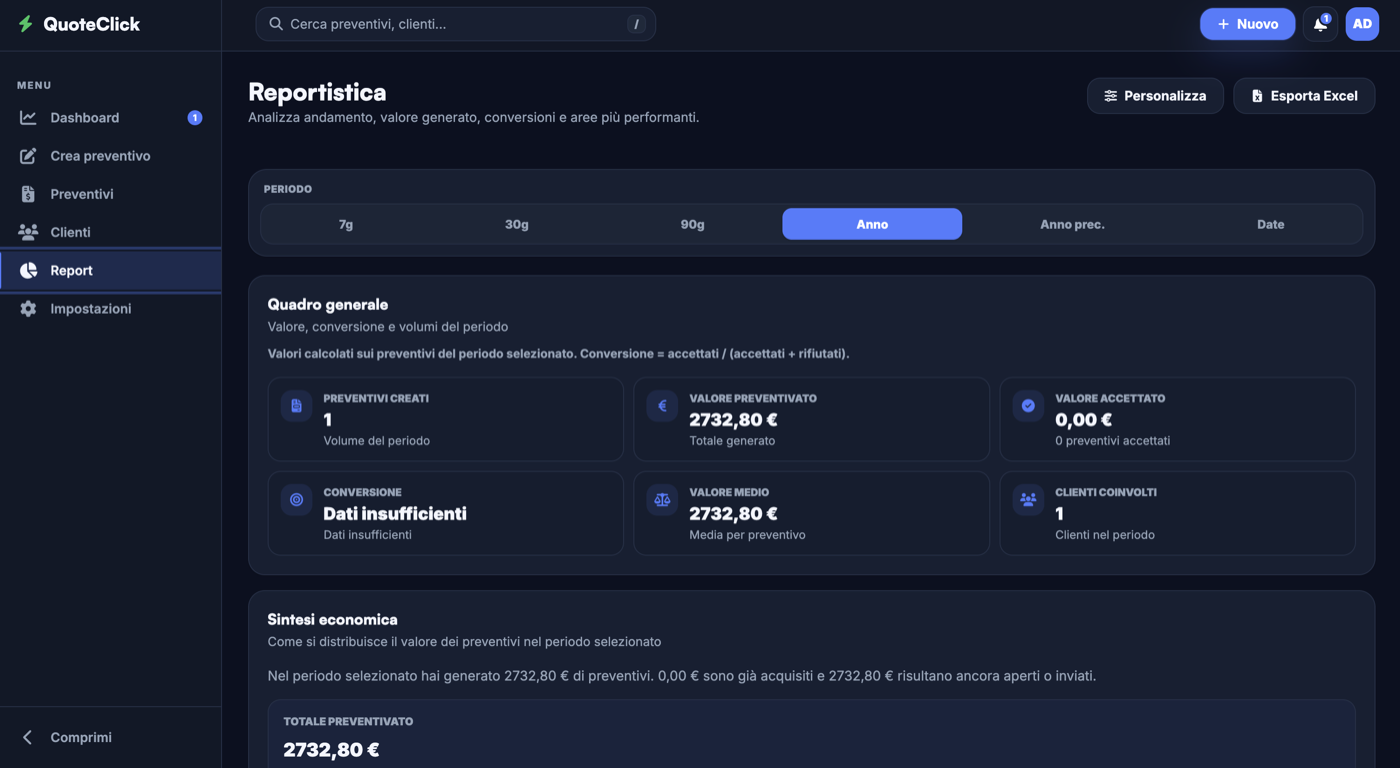Click the Valore accettato checkmark icon
Image resolution: width=1400 pixels, height=768 pixels.
pos(1028,406)
